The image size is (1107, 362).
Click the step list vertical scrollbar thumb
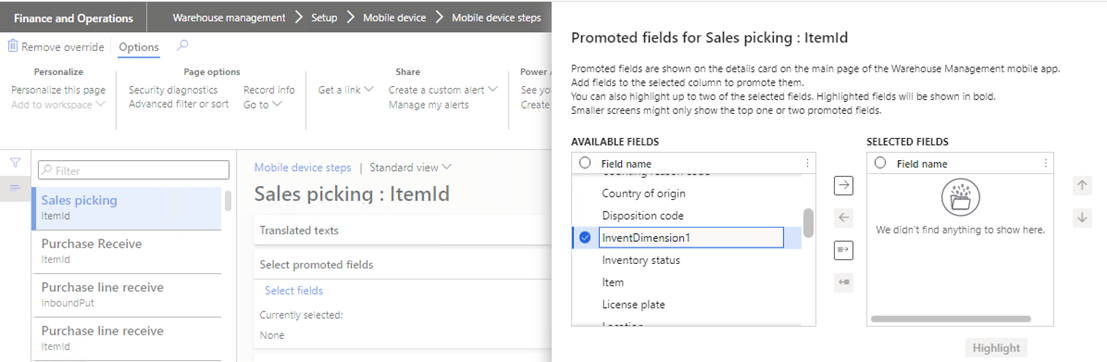[228, 201]
